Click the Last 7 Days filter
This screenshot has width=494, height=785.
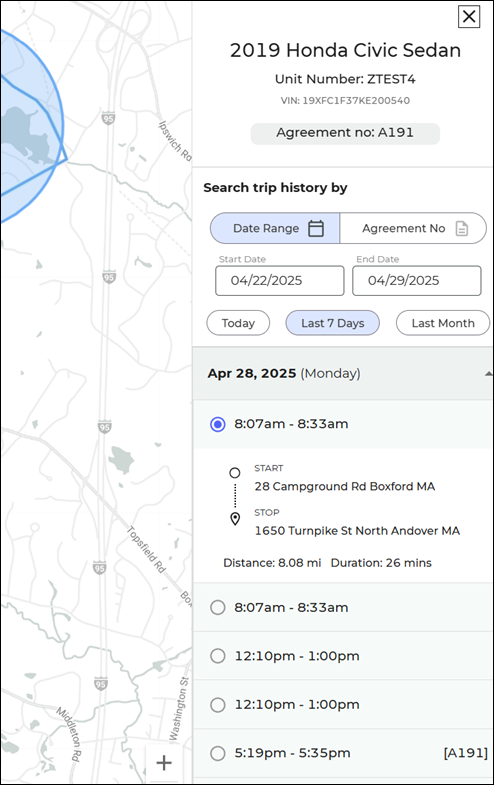332,323
